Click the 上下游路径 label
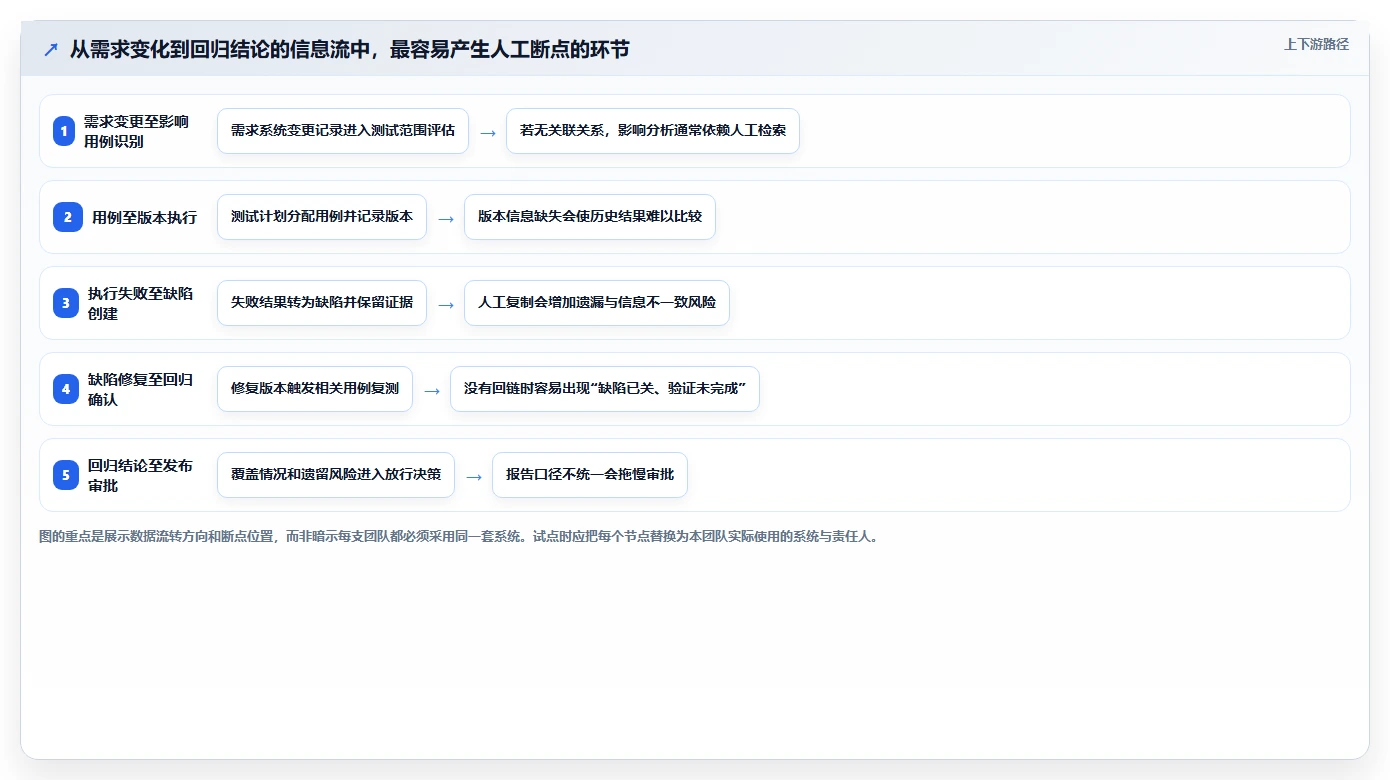The width and height of the screenshot is (1390, 780). [x=1316, y=44]
